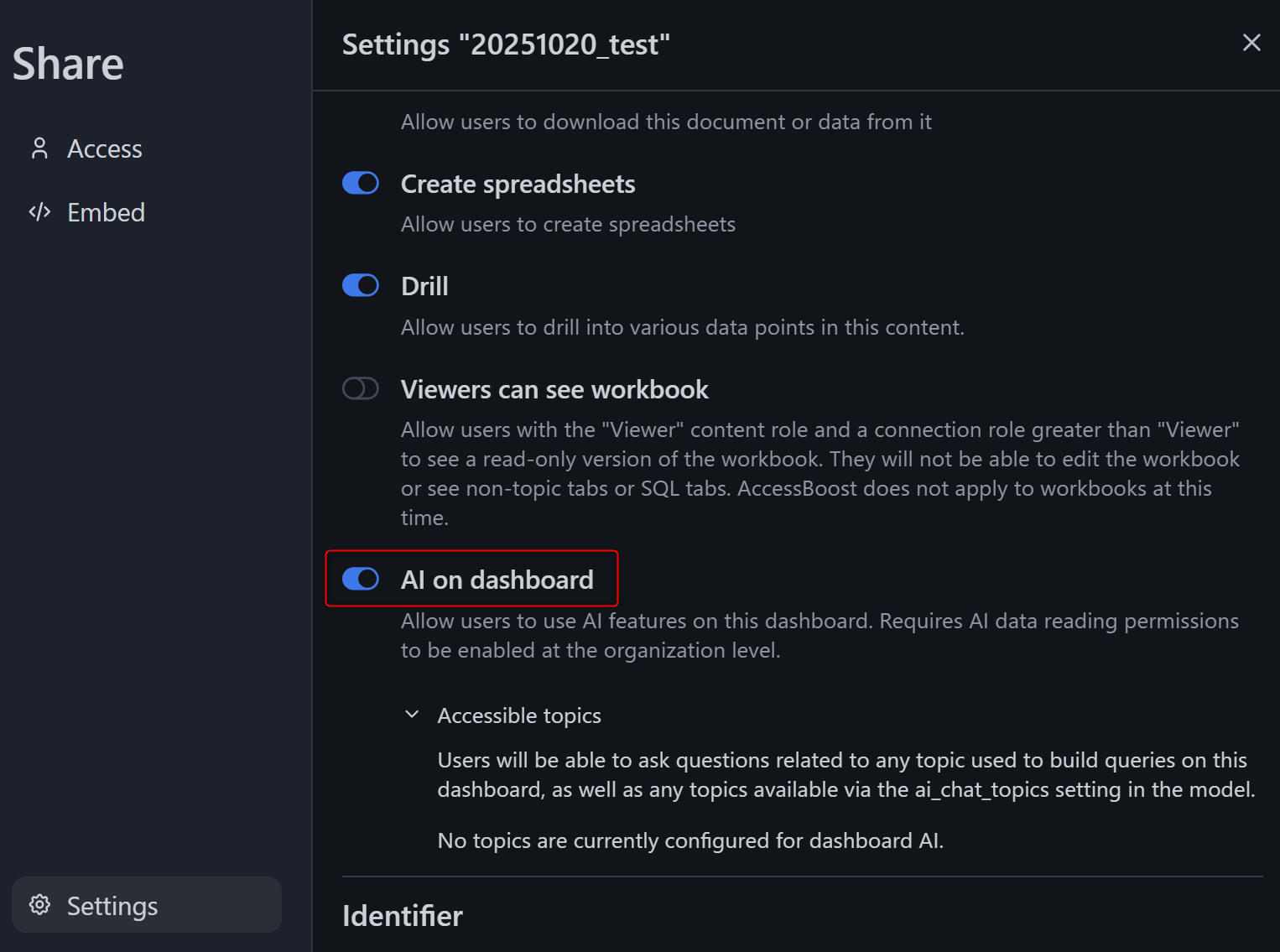Switch off the AI on dashboard toggle
The width and height of the screenshot is (1280, 952).
[x=361, y=579]
